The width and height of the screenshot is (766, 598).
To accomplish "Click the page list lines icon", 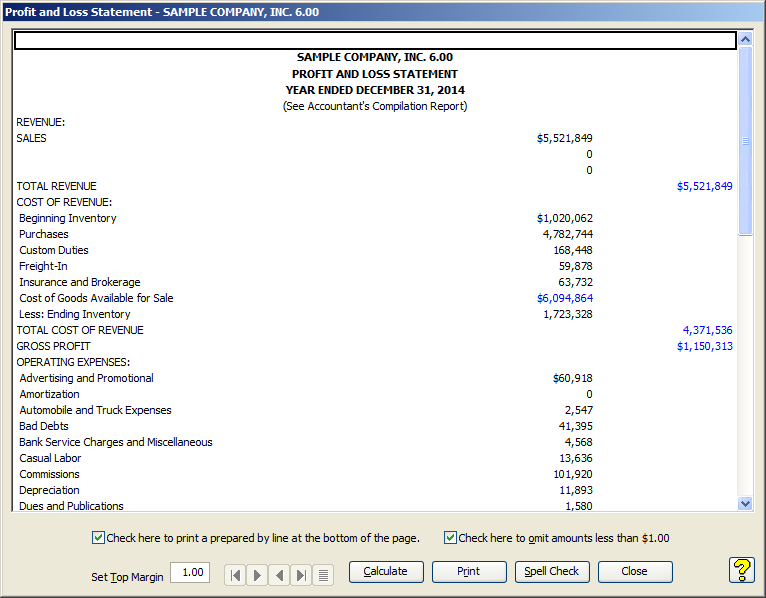I will [323, 574].
